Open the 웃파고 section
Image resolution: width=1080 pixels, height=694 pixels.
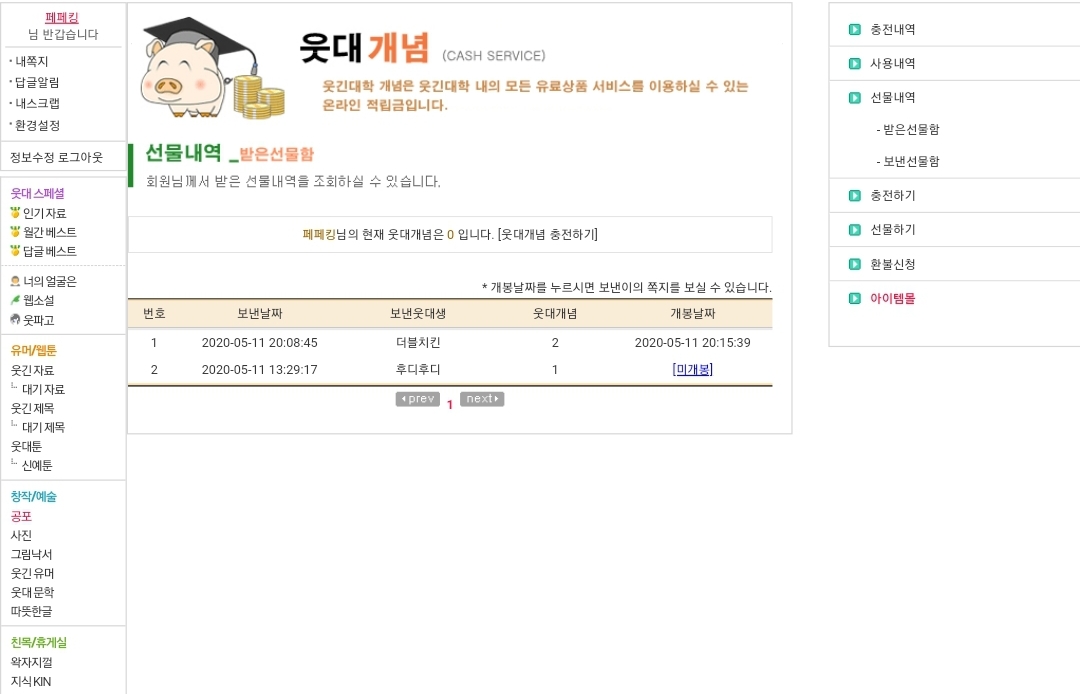click(x=39, y=320)
